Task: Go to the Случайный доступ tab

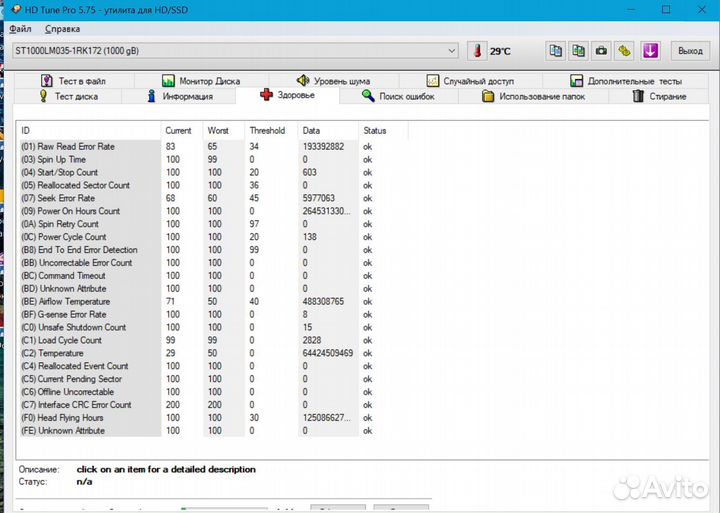Action: tap(470, 81)
